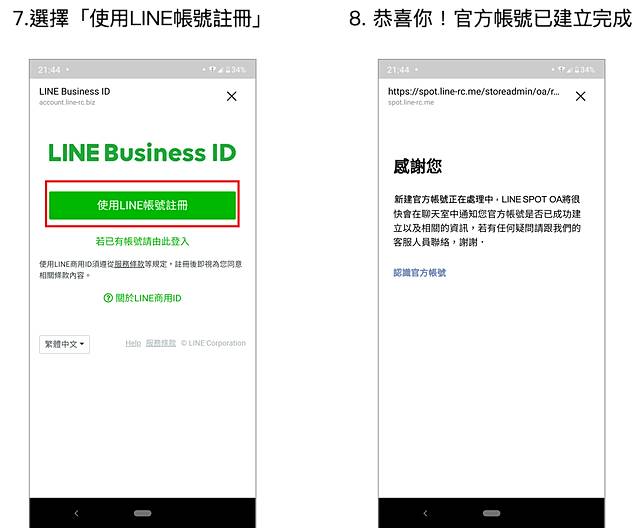Click the question mark icon beside 關於LINE商用ID
Screen dimensions: 644x528
pyautogui.click(x=108, y=298)
